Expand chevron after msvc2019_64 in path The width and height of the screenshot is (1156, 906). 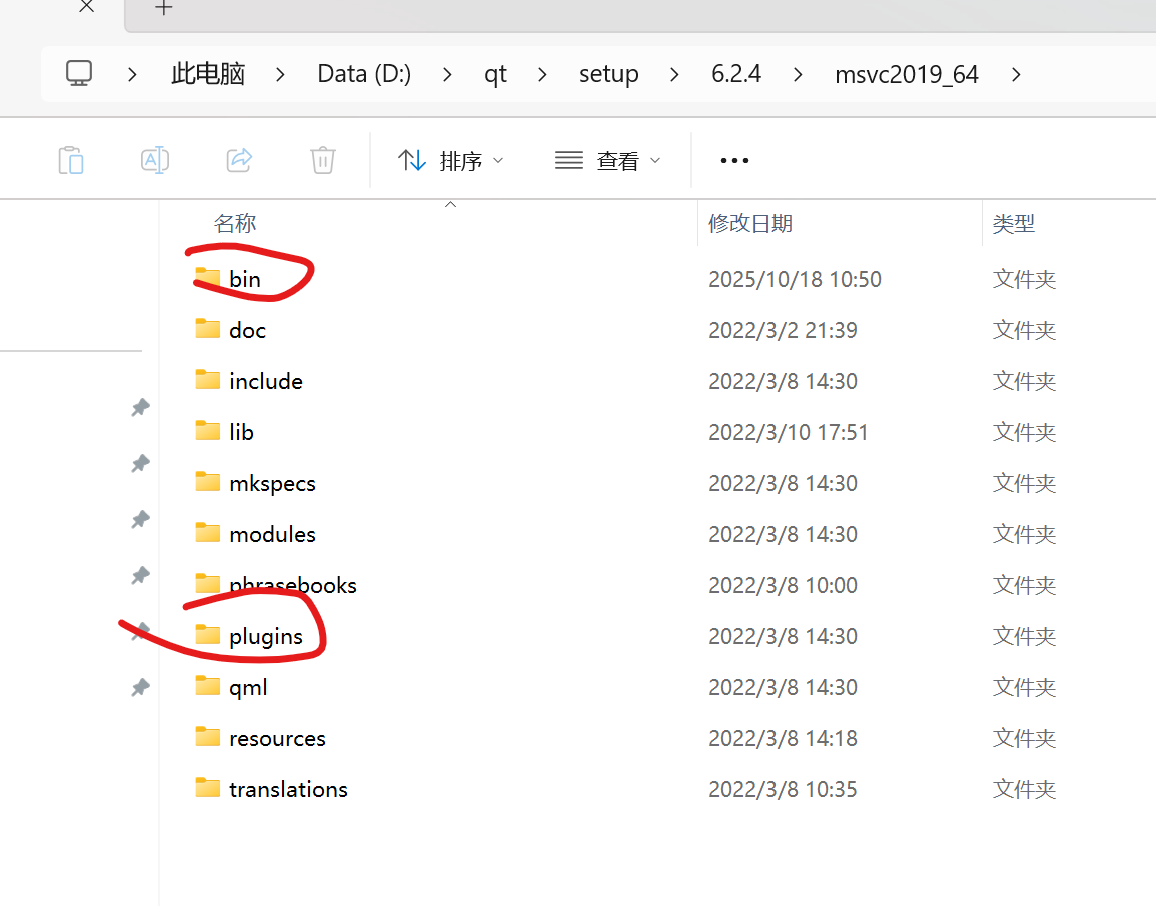coord(1016,74)
